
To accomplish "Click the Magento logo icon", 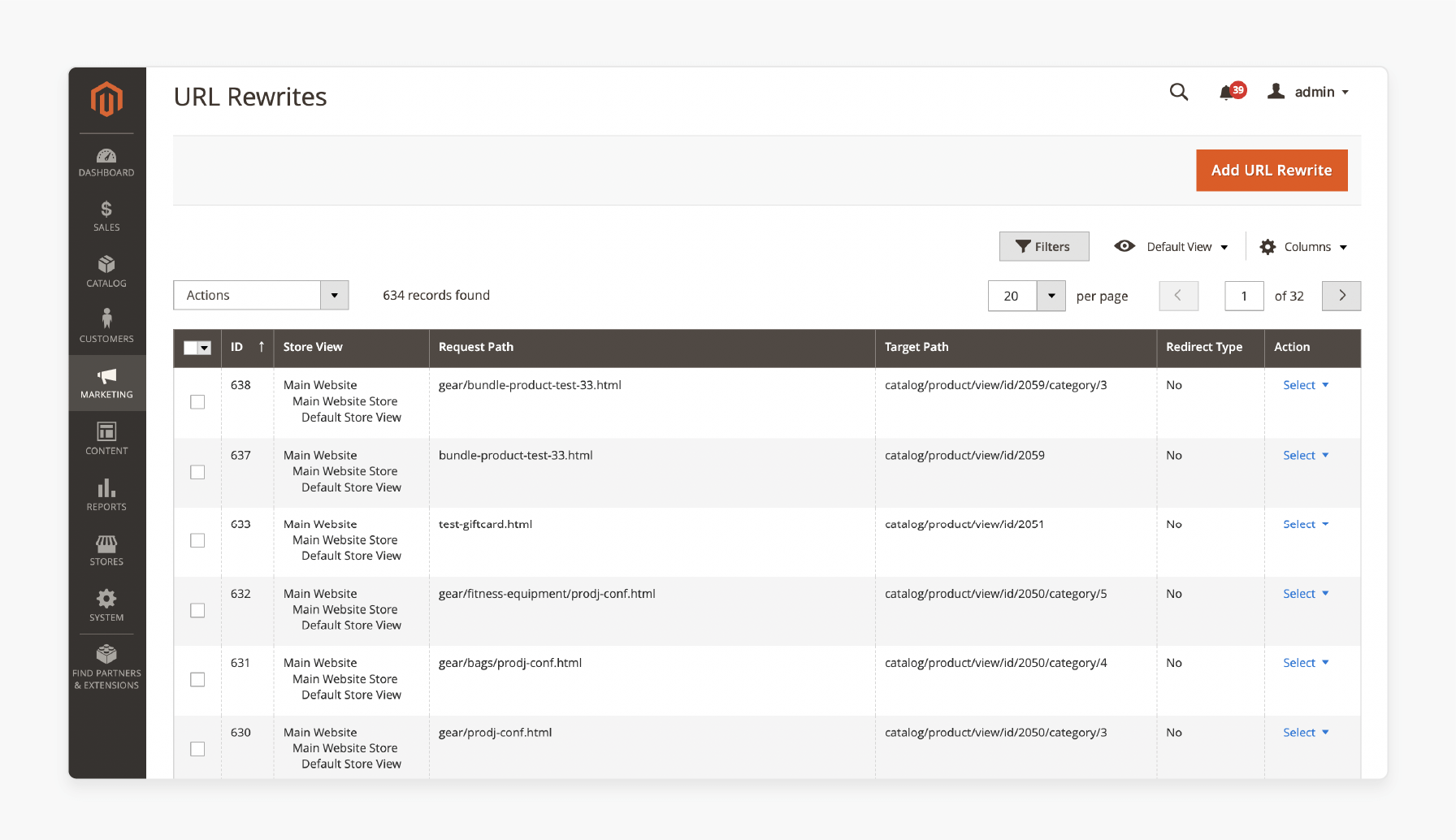I will tap(106, 99).
